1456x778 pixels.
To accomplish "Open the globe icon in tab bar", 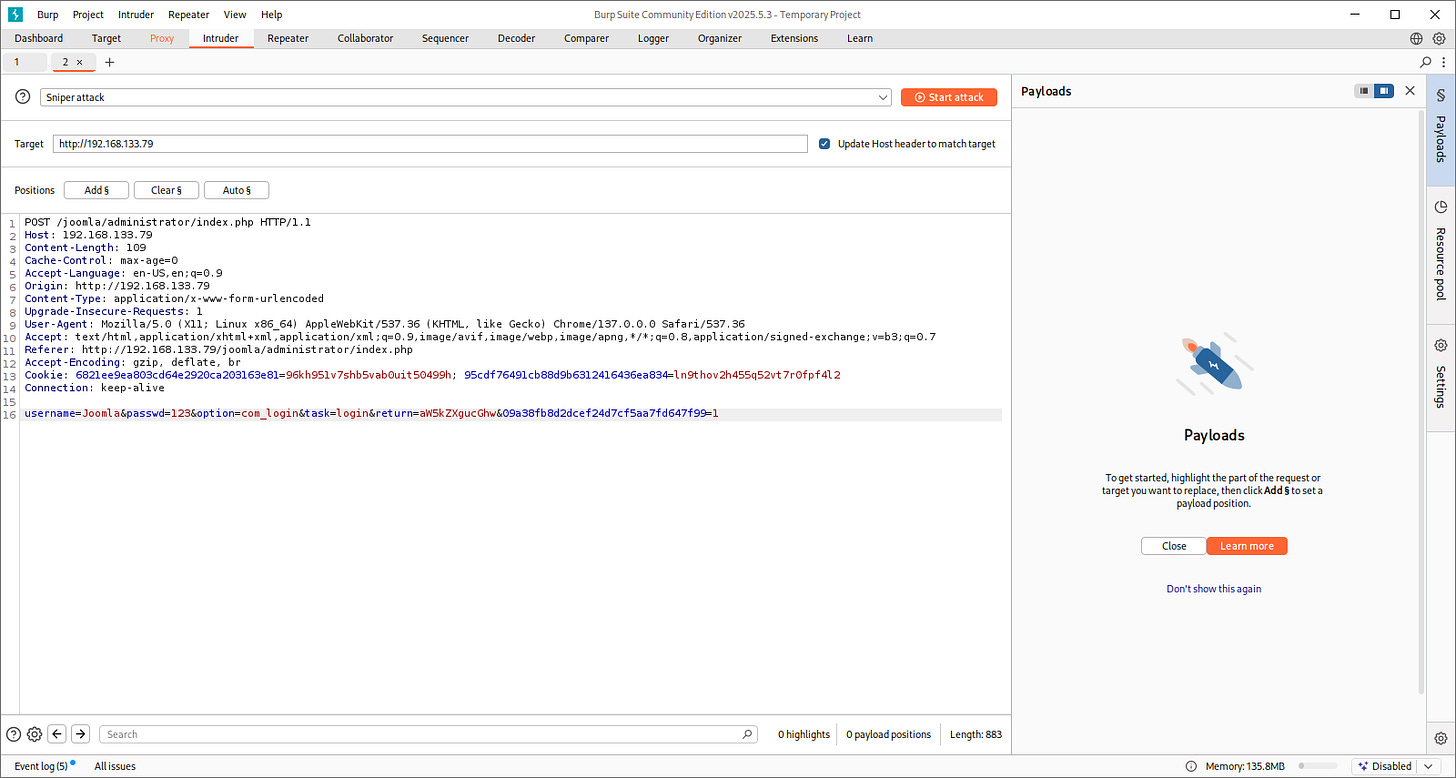I will coord(1416,38).
